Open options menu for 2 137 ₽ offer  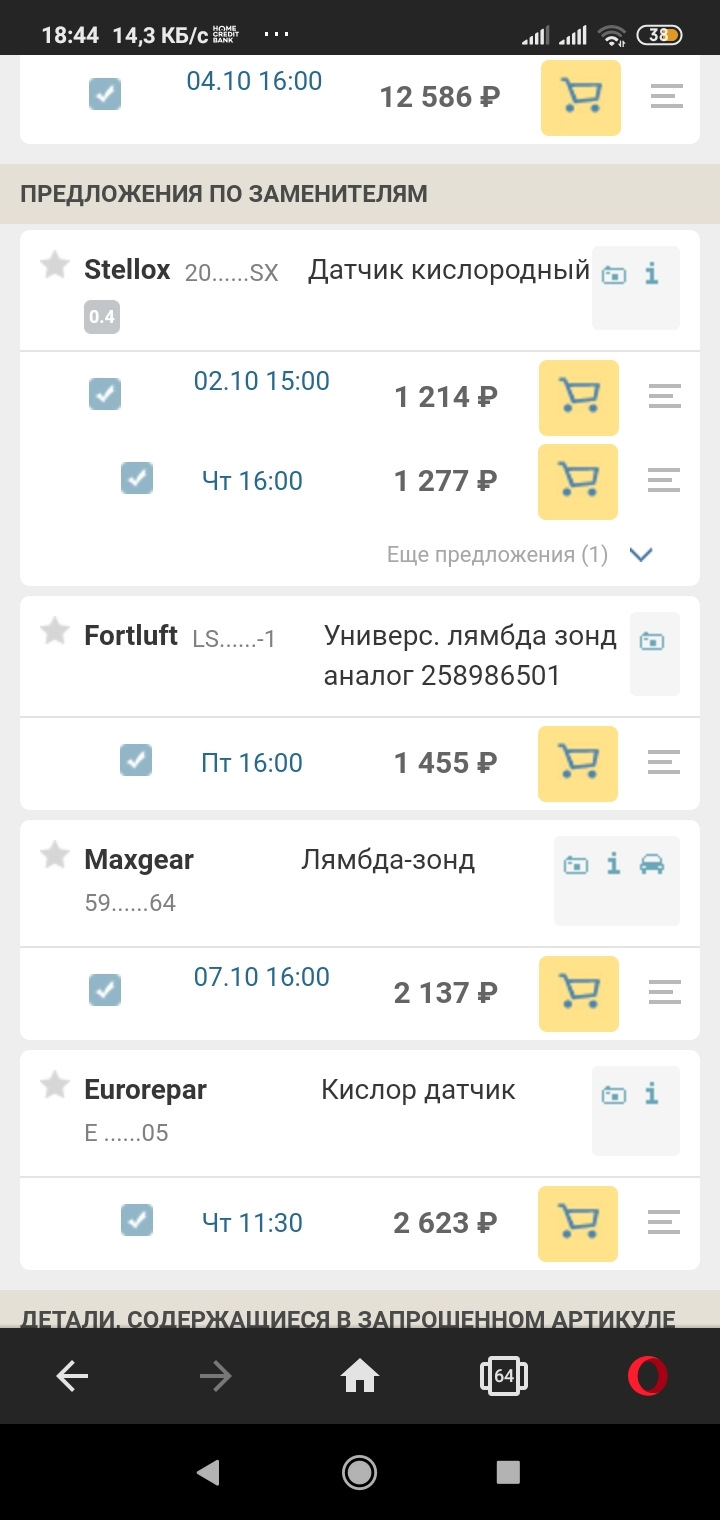click(x=665, y=992)
